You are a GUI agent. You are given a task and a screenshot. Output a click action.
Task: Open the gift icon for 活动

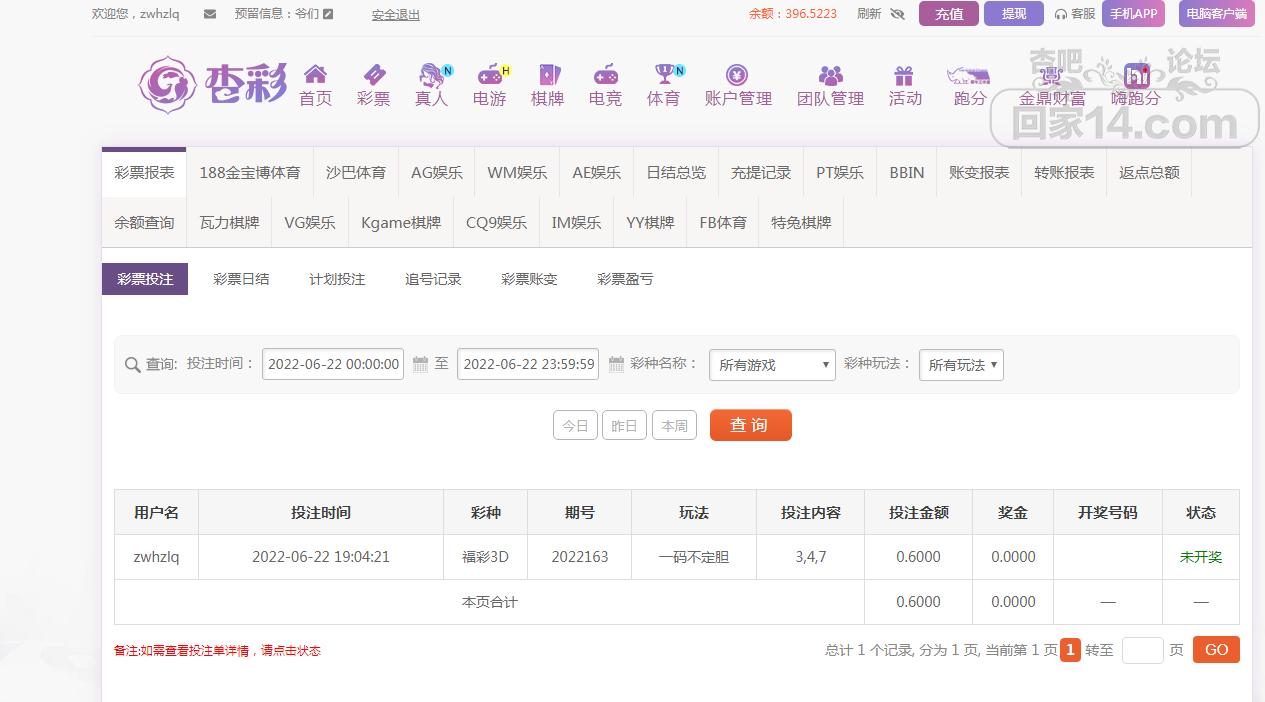click(x=904, y=75)
